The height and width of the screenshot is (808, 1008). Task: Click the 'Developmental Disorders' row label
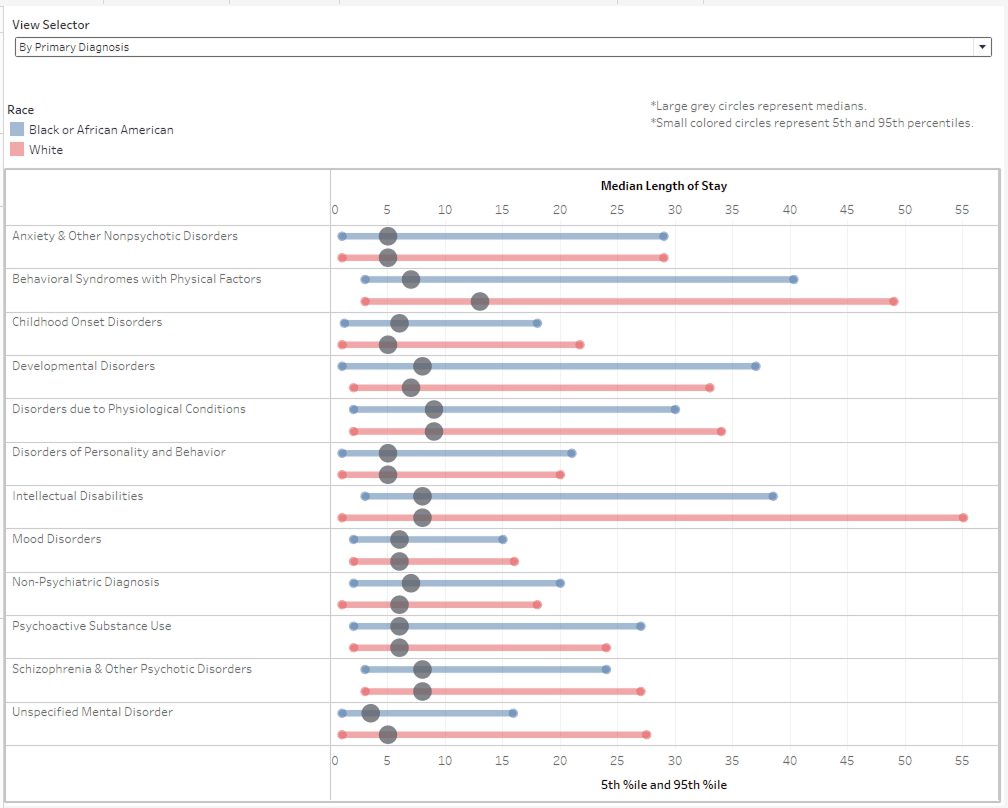pyautogui.click(x=84, y=366)
